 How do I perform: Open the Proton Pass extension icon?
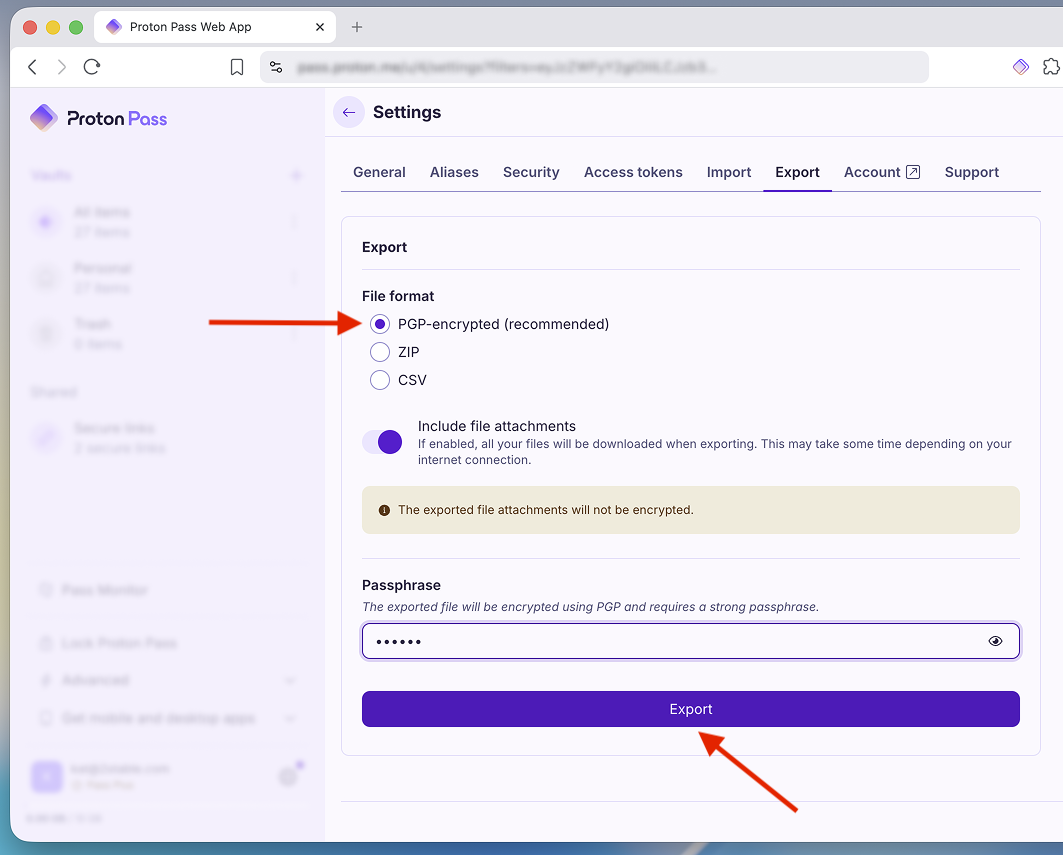click(x=1020, y=66)
